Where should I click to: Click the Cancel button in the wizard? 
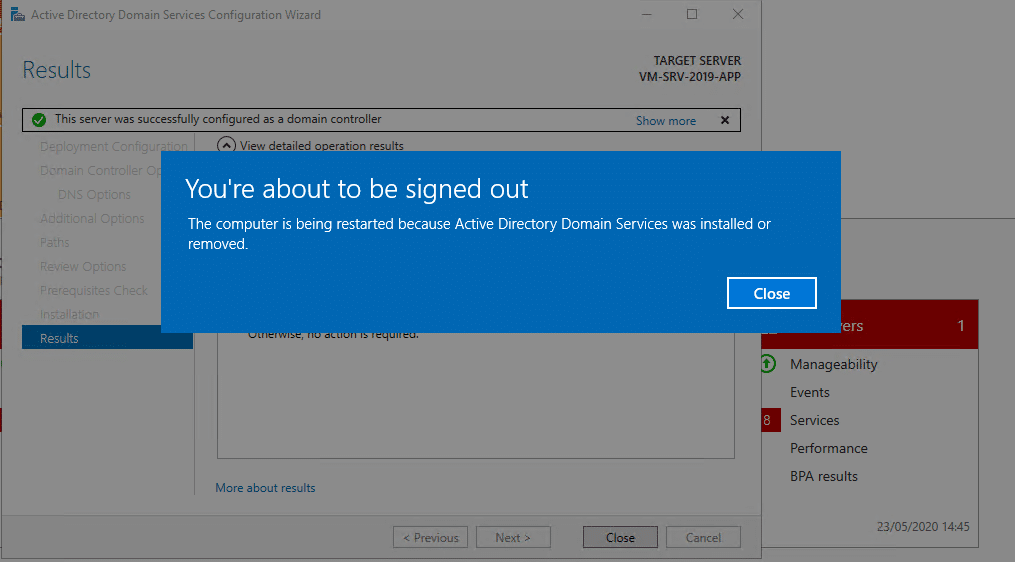704,537
